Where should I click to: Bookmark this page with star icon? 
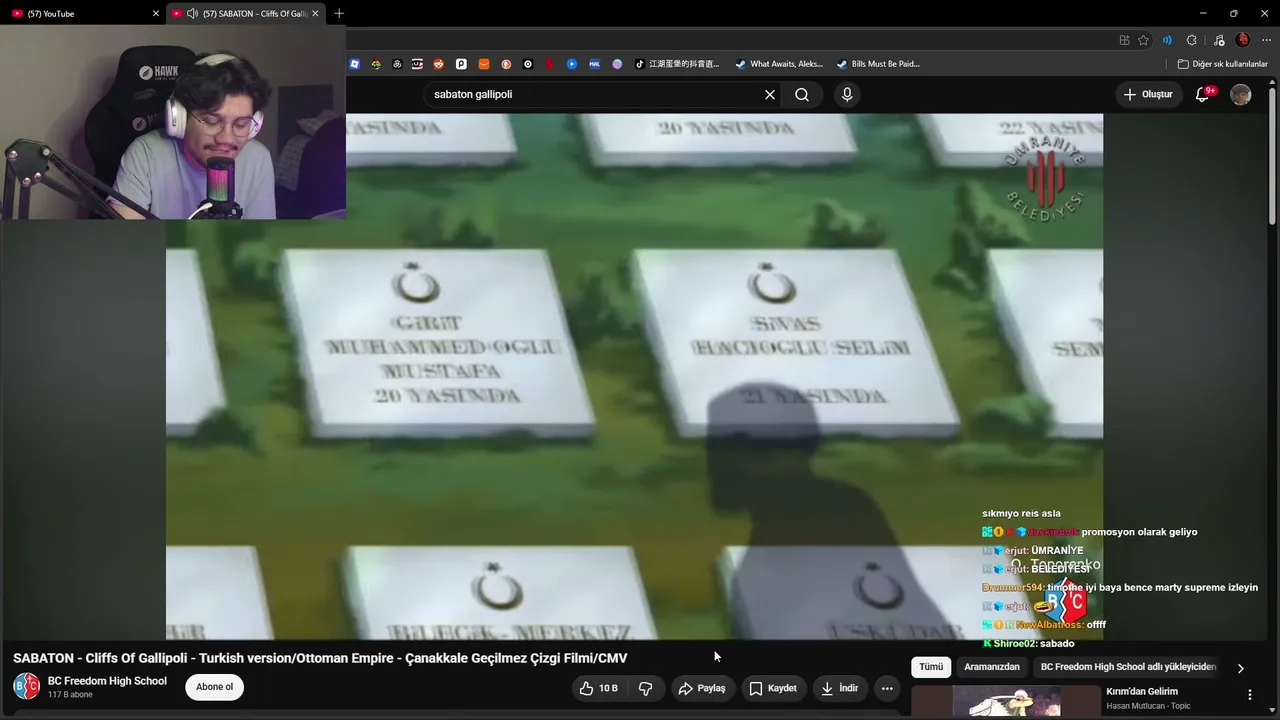coord(1143,40)
